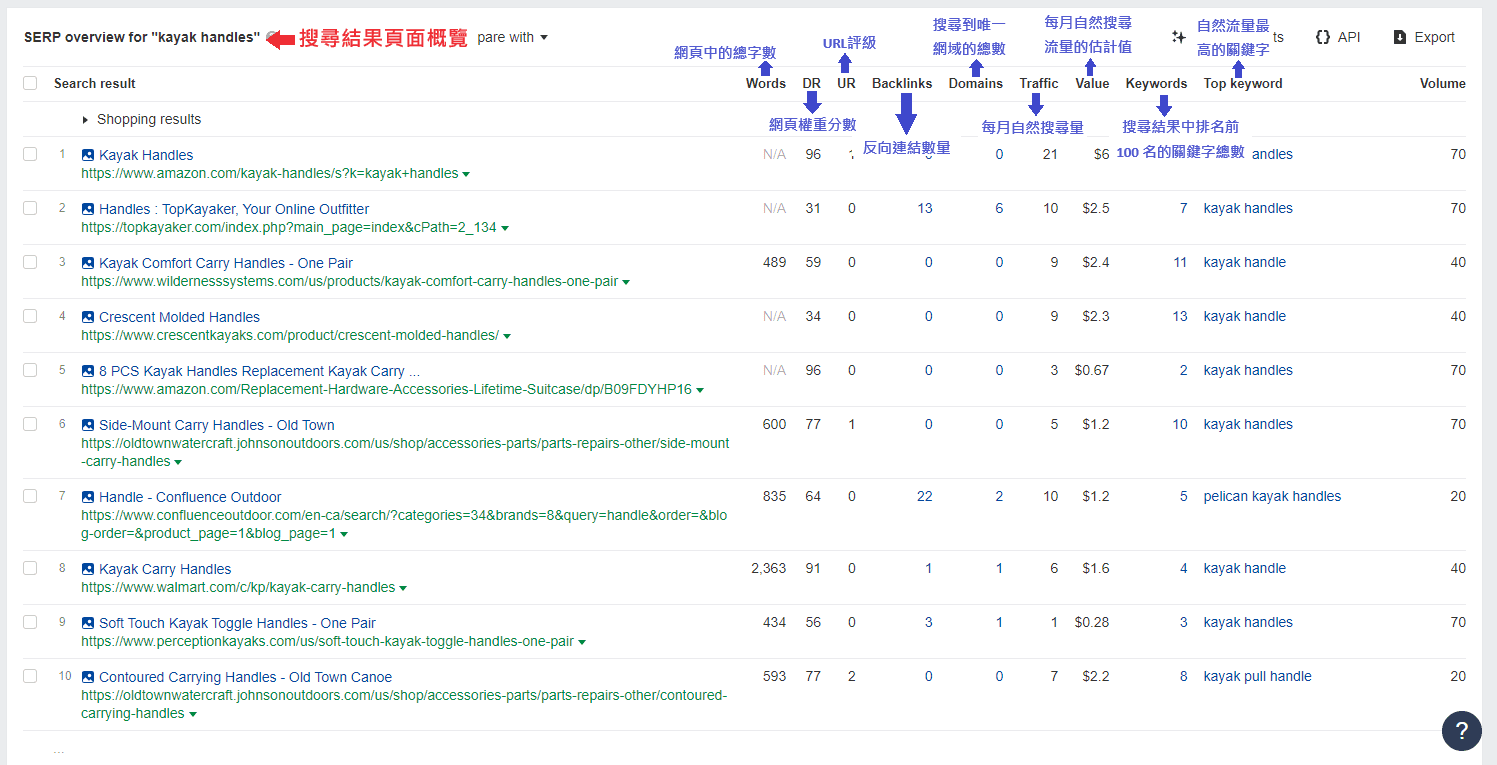Click the image icon beside Handle - Confluence Outdoor
Screen dimensions: 1497x765
[x=88, y=497]
